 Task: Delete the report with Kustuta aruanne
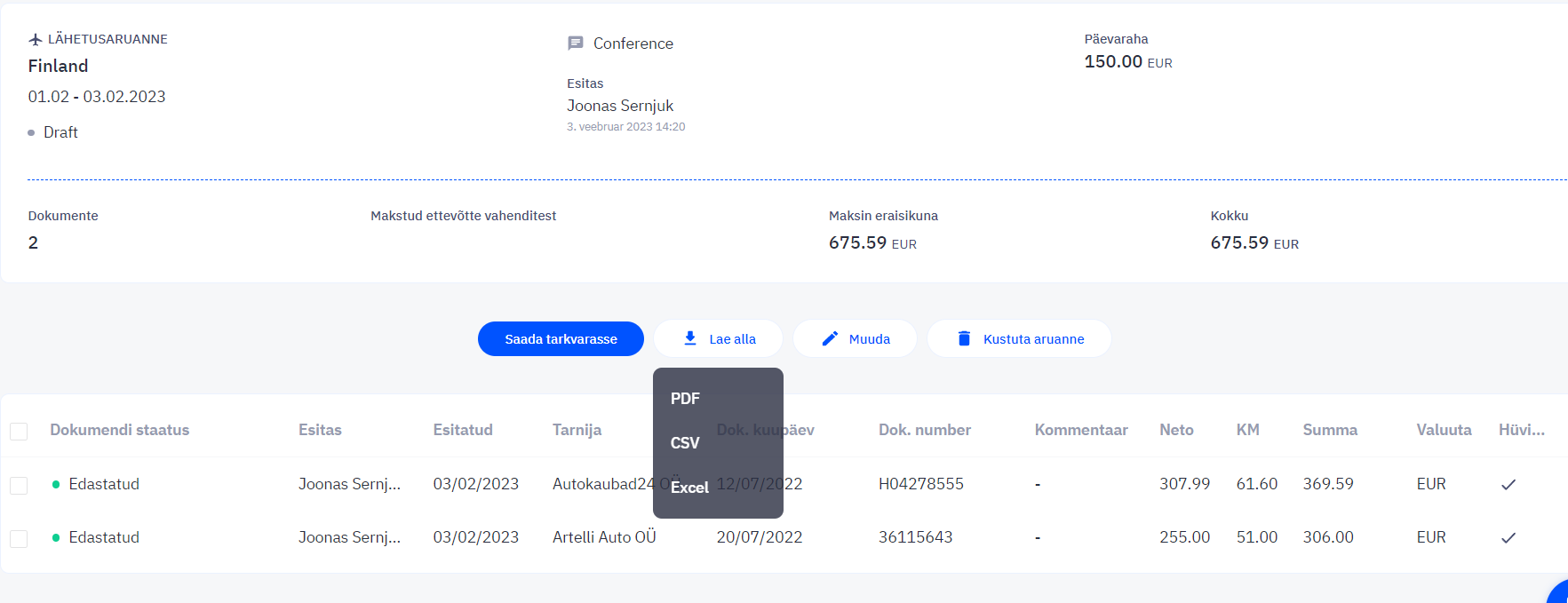point(1019,338)
